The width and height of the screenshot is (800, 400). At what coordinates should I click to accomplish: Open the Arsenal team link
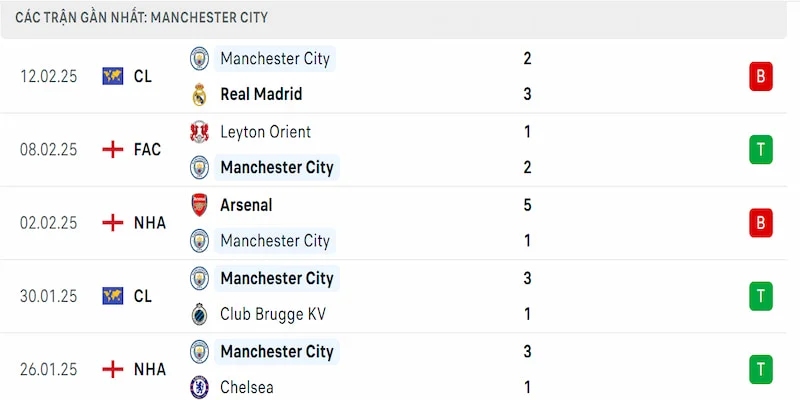click(246, 205)
